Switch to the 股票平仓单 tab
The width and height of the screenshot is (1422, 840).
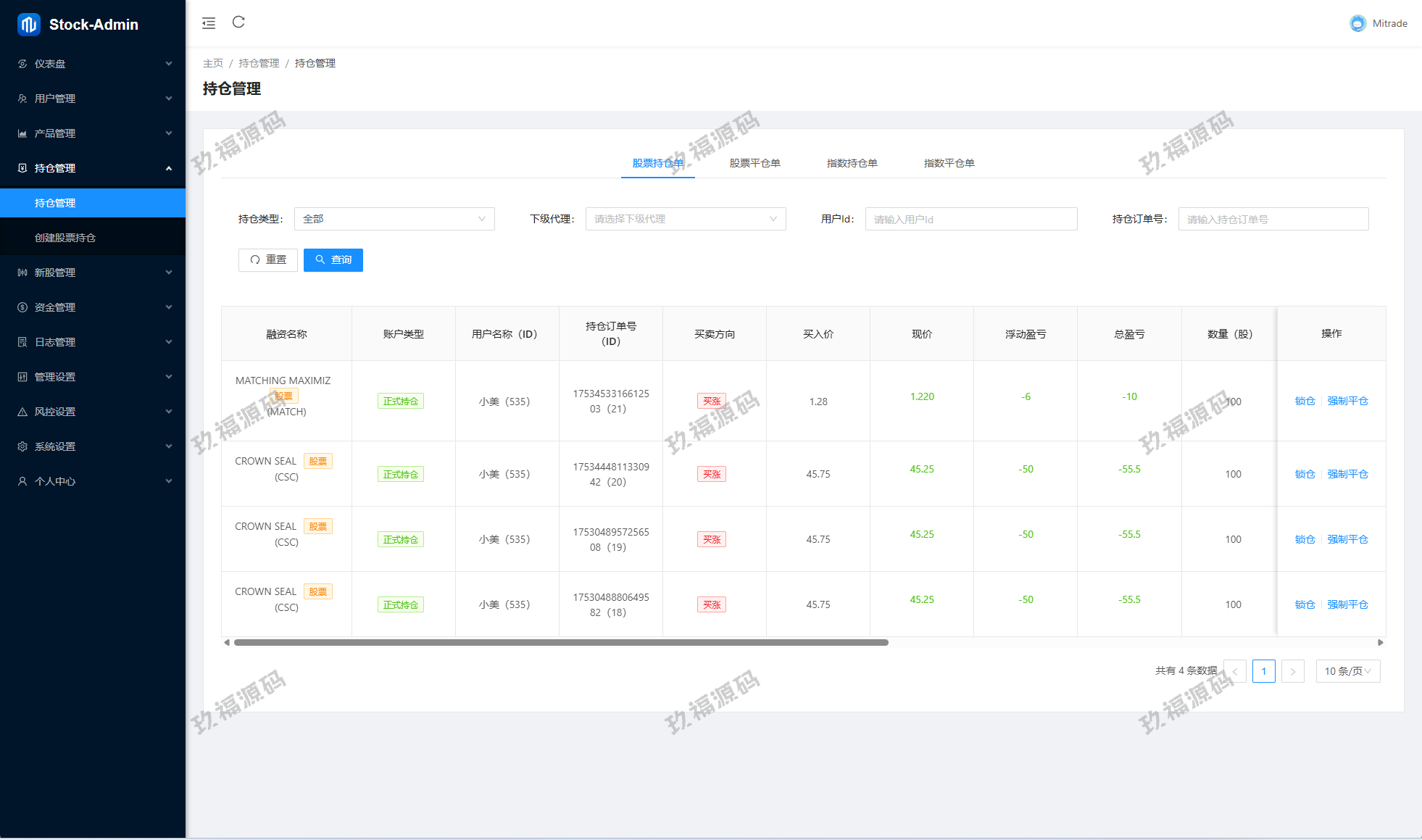pyautogui.click(x=754, y=163)
